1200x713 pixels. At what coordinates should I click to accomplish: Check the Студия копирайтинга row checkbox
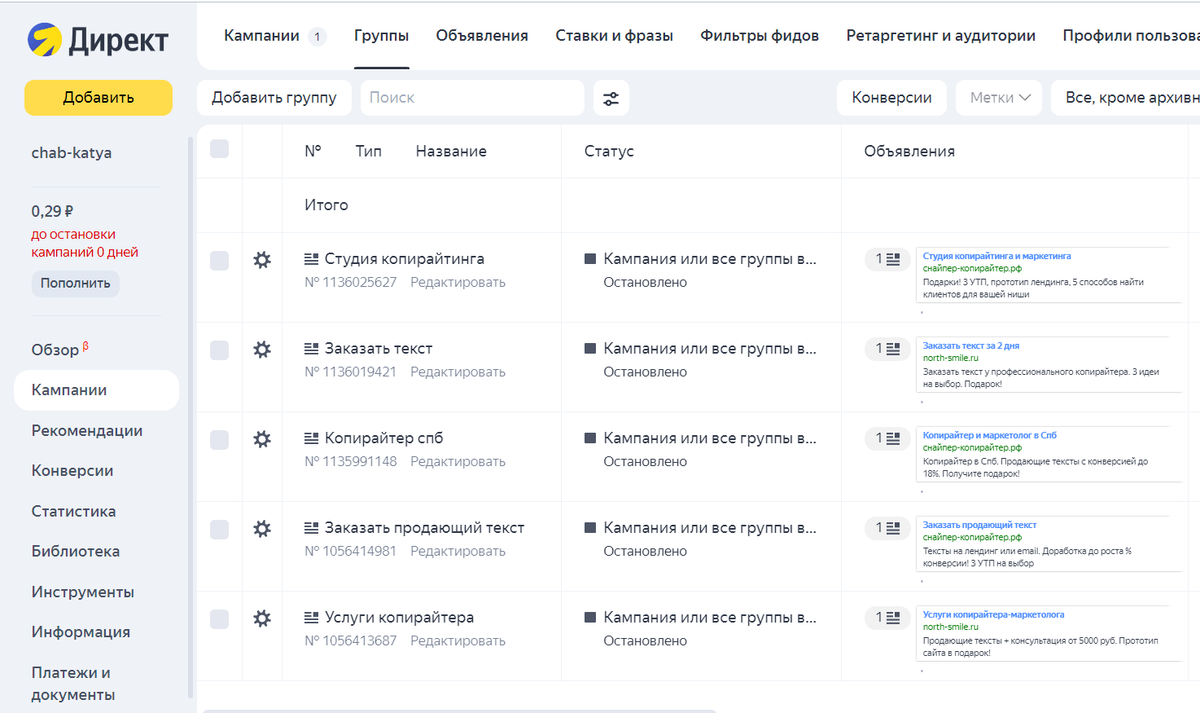coord(219,260)
